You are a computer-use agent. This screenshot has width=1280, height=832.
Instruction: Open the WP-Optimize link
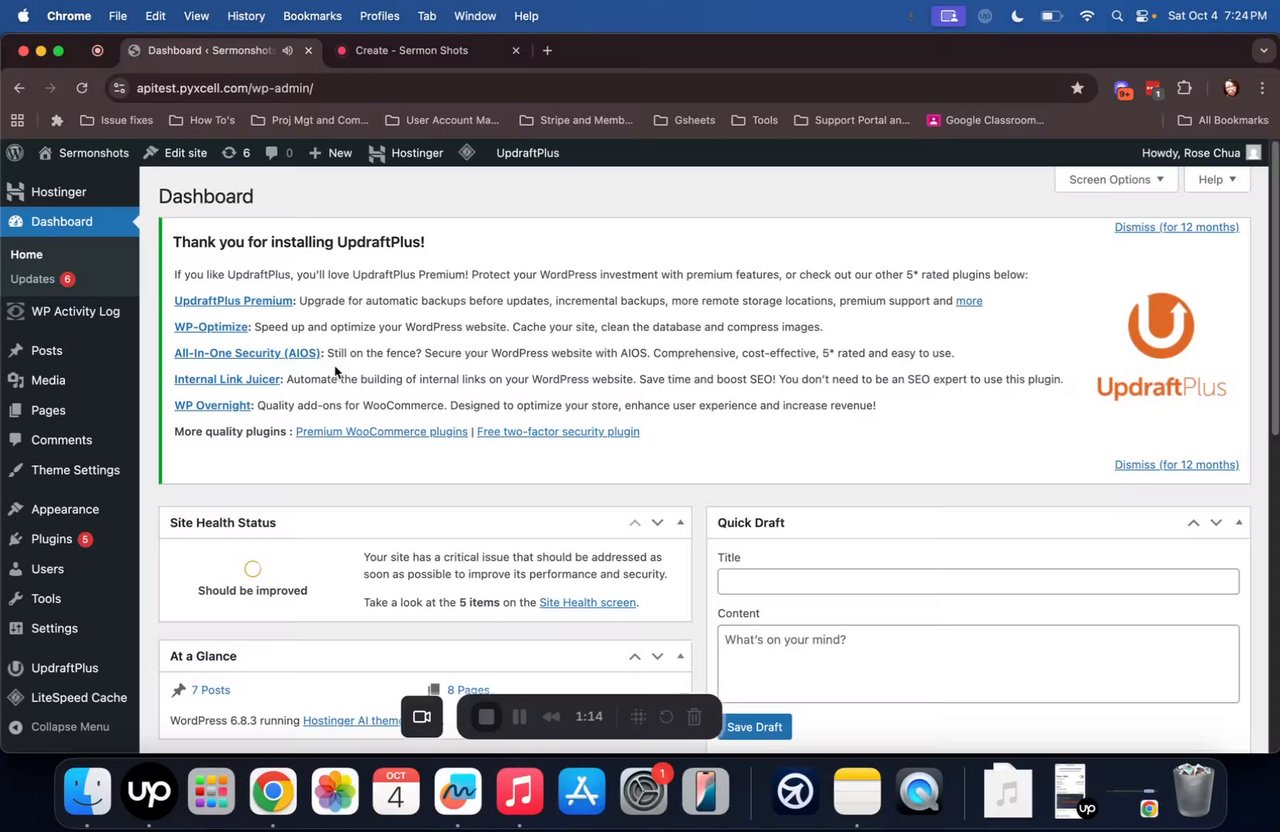click(x=211, y=327)
